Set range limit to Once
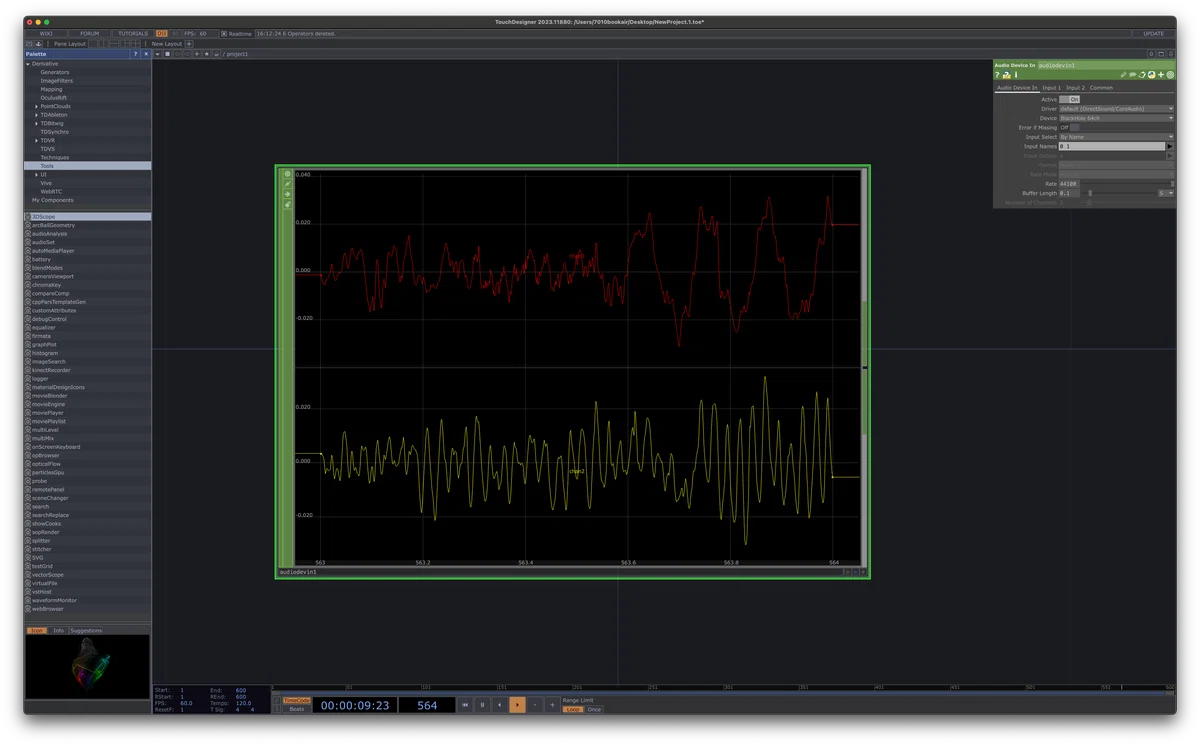This screenshot has height=746, width=1200. tap(594, 709)
